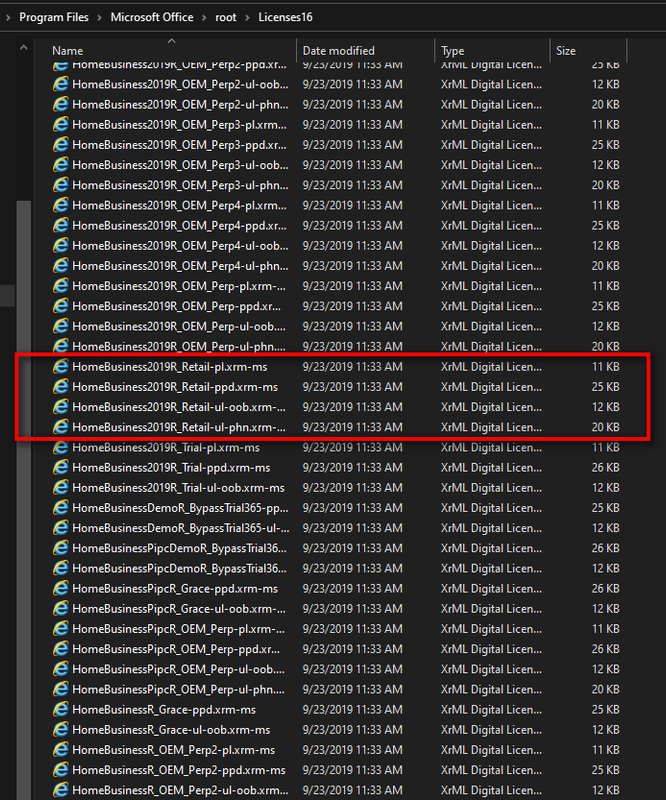Click the icon beside HomeBusiness2019R_OEM_Perp-pl.xrm
Viewport: 666px width, 800px height.
tap(61, 286)
